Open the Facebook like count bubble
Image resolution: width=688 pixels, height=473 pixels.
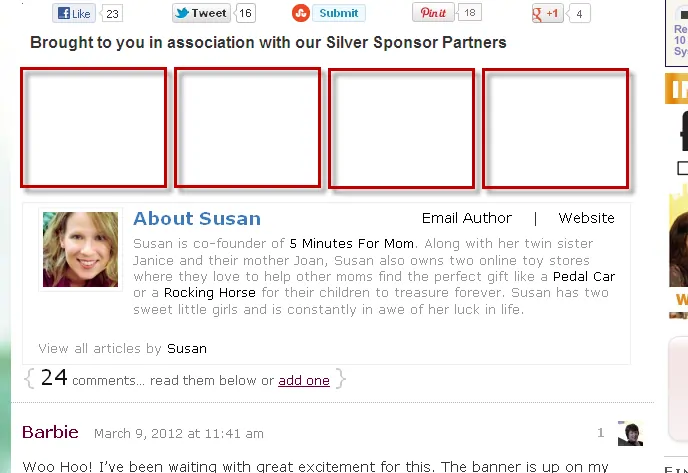coord(112,14)
